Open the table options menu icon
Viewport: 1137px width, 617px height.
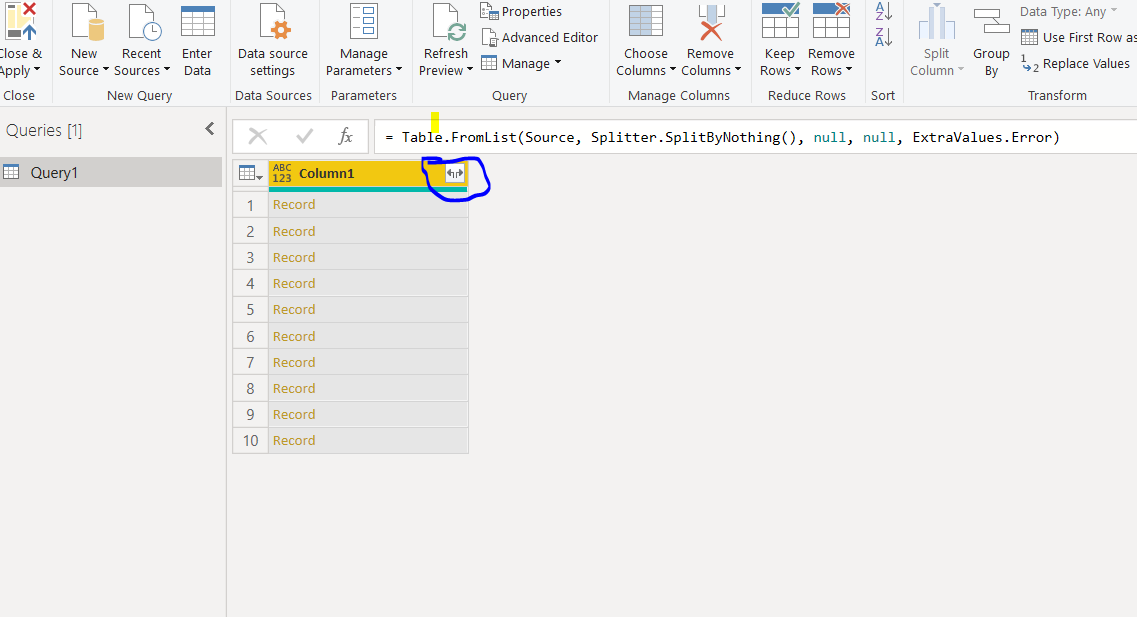[250, 173]
